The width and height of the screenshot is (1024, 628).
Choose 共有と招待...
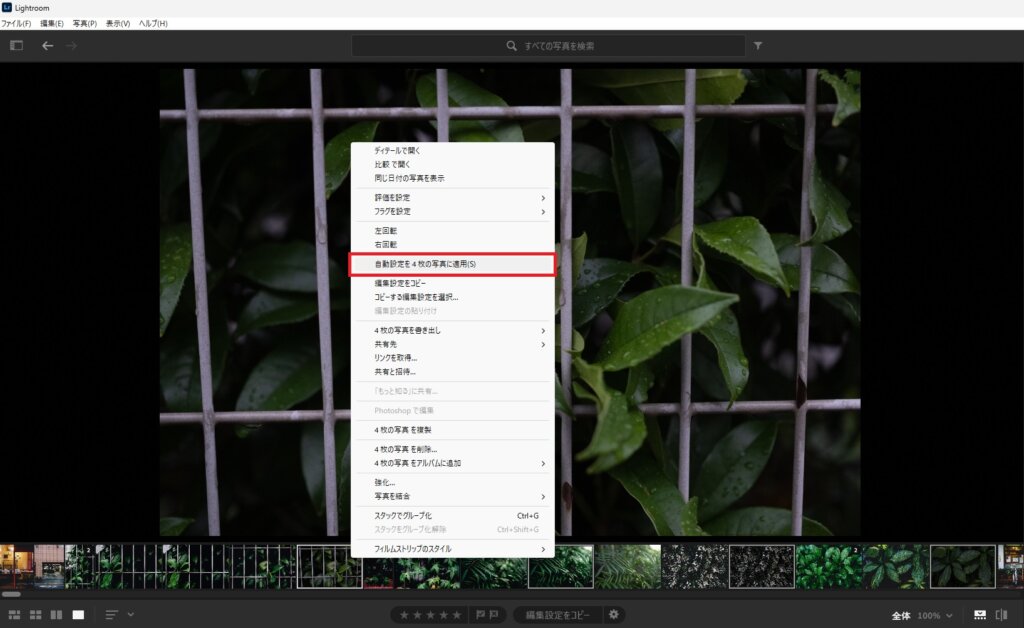pyautogui.click(x=453, y=372)
